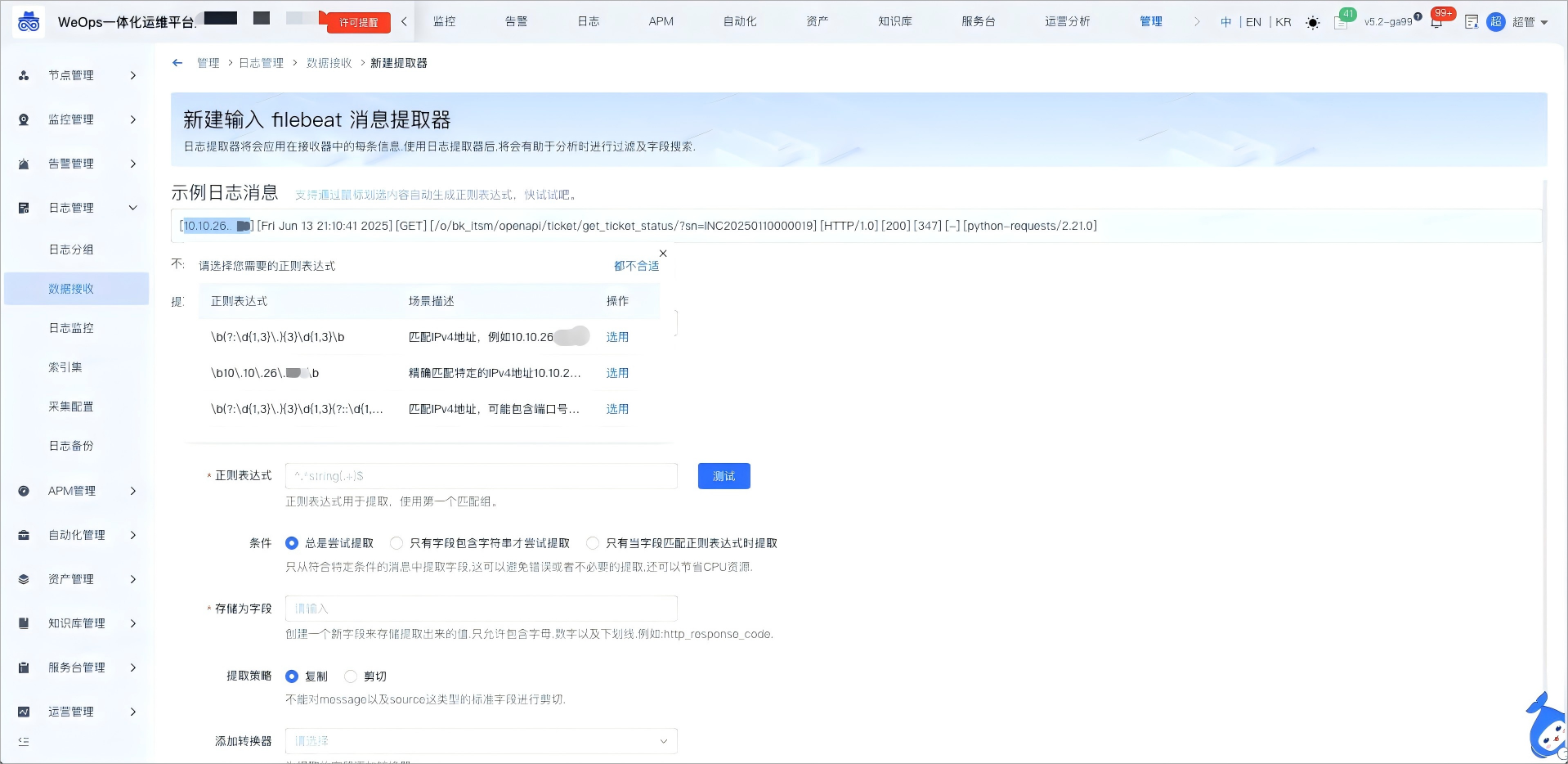Open the 添加转换器 dropdown

point(481,740)
